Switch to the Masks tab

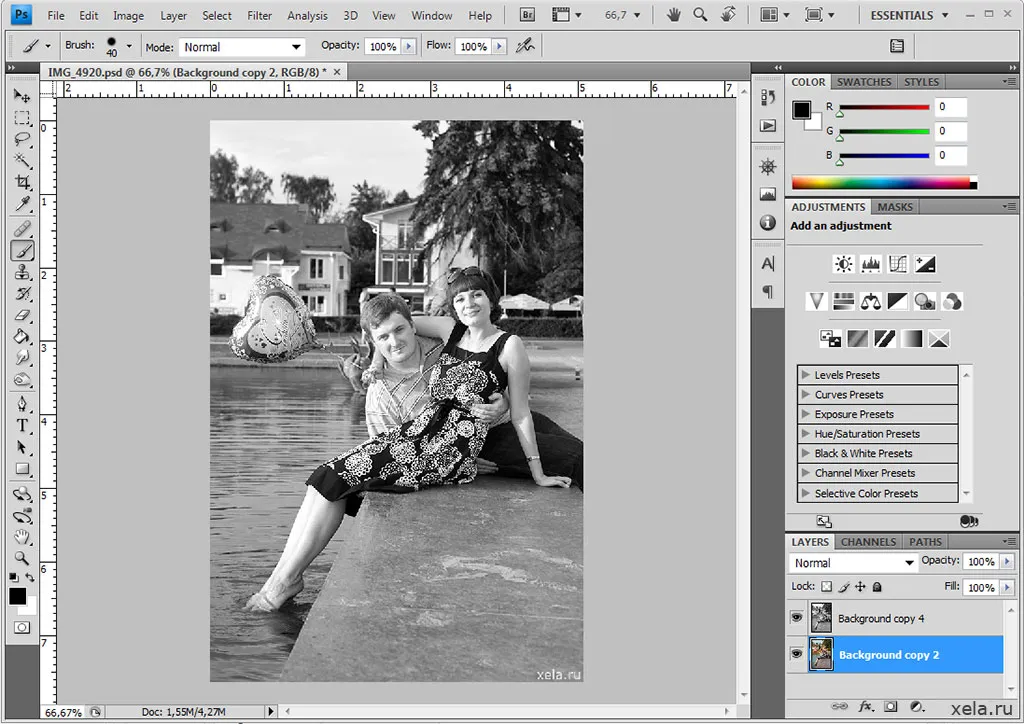pos(895,207)
